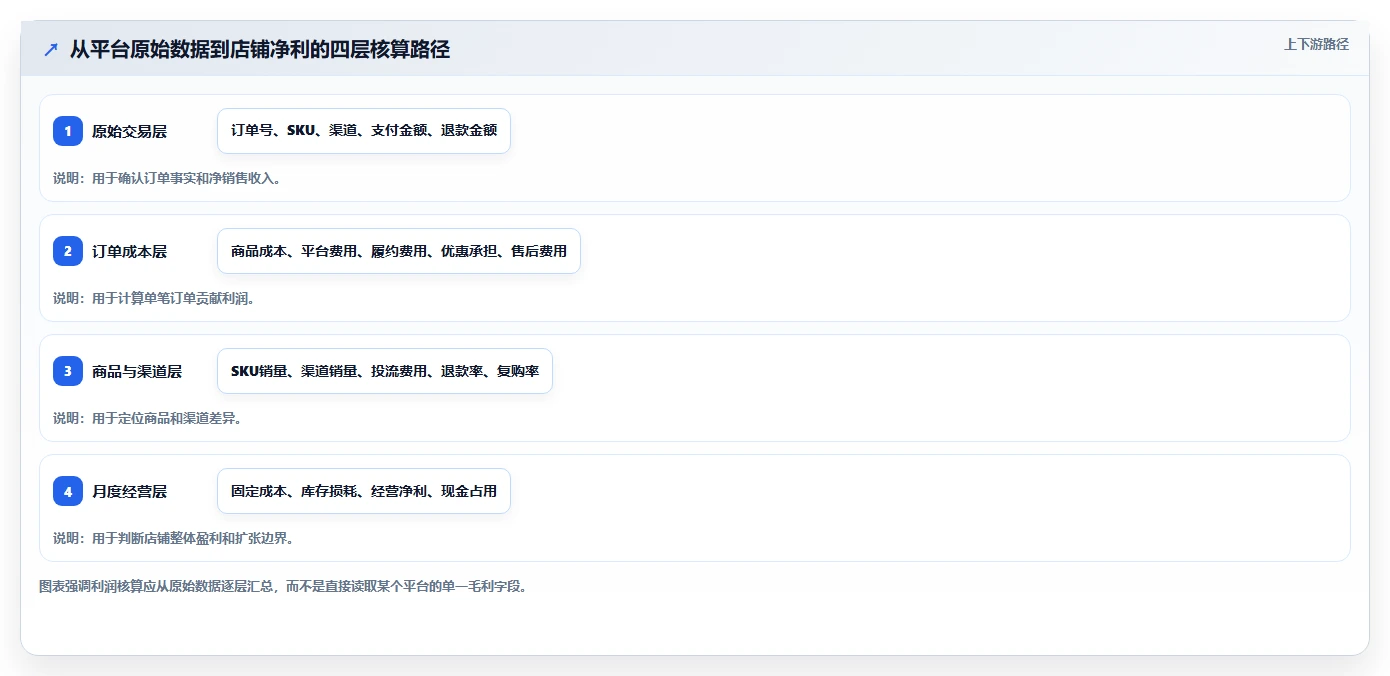Click the note 用于定位商品和渠道差异

pyautogui.click(x=148, y=418)
